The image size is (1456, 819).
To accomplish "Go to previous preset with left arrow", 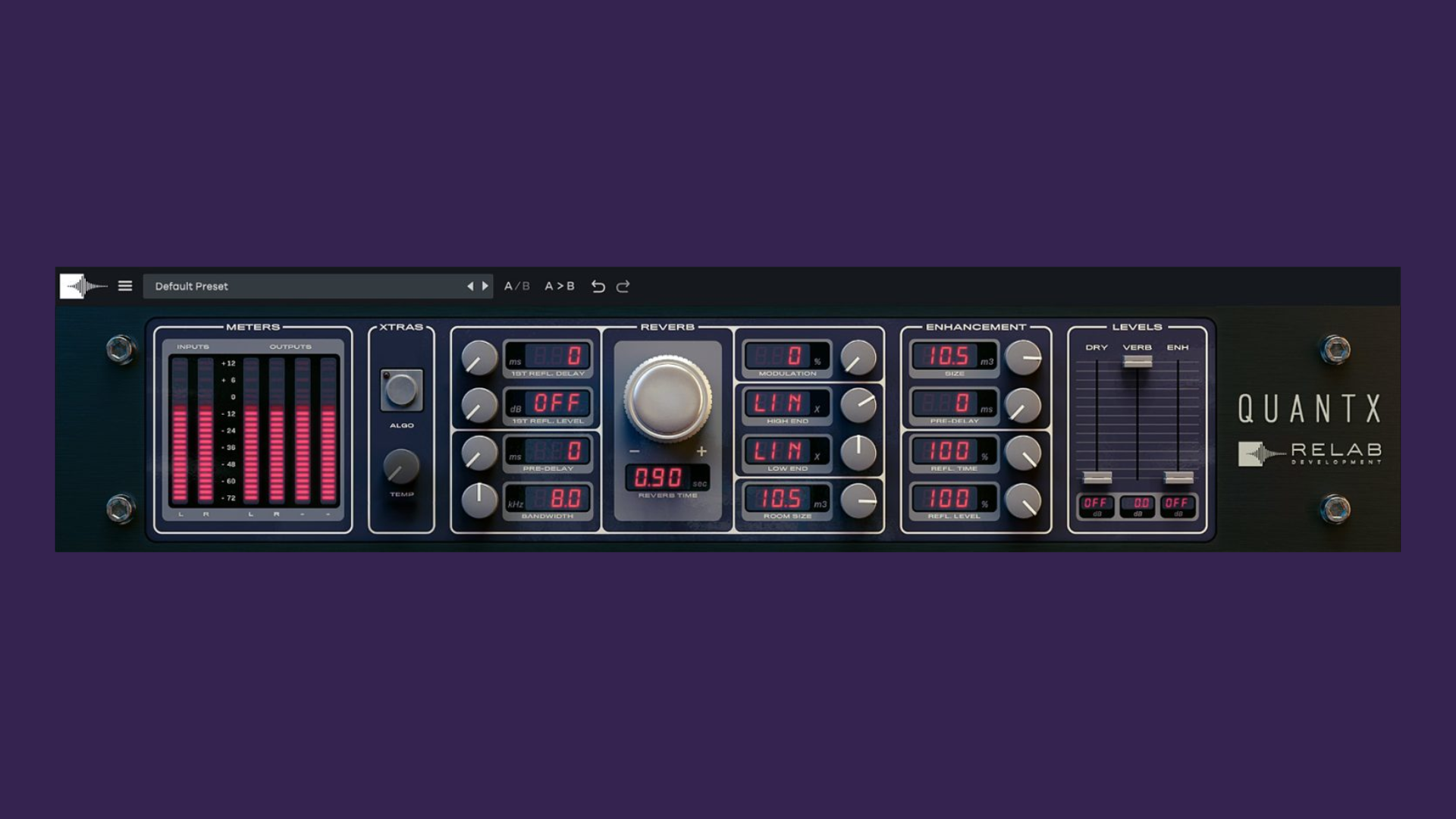I will click(470, 286).
